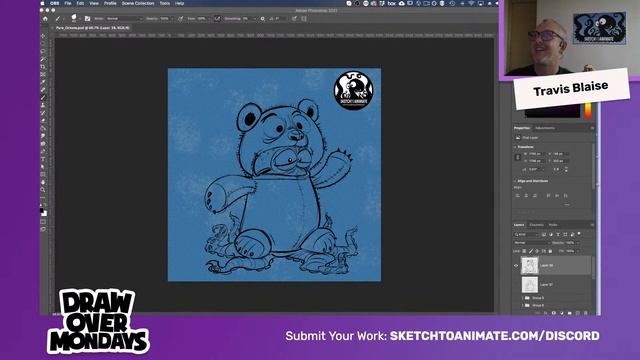Select the Hand tool
This screenshot has width=640, height=360.
coord(43,182)
